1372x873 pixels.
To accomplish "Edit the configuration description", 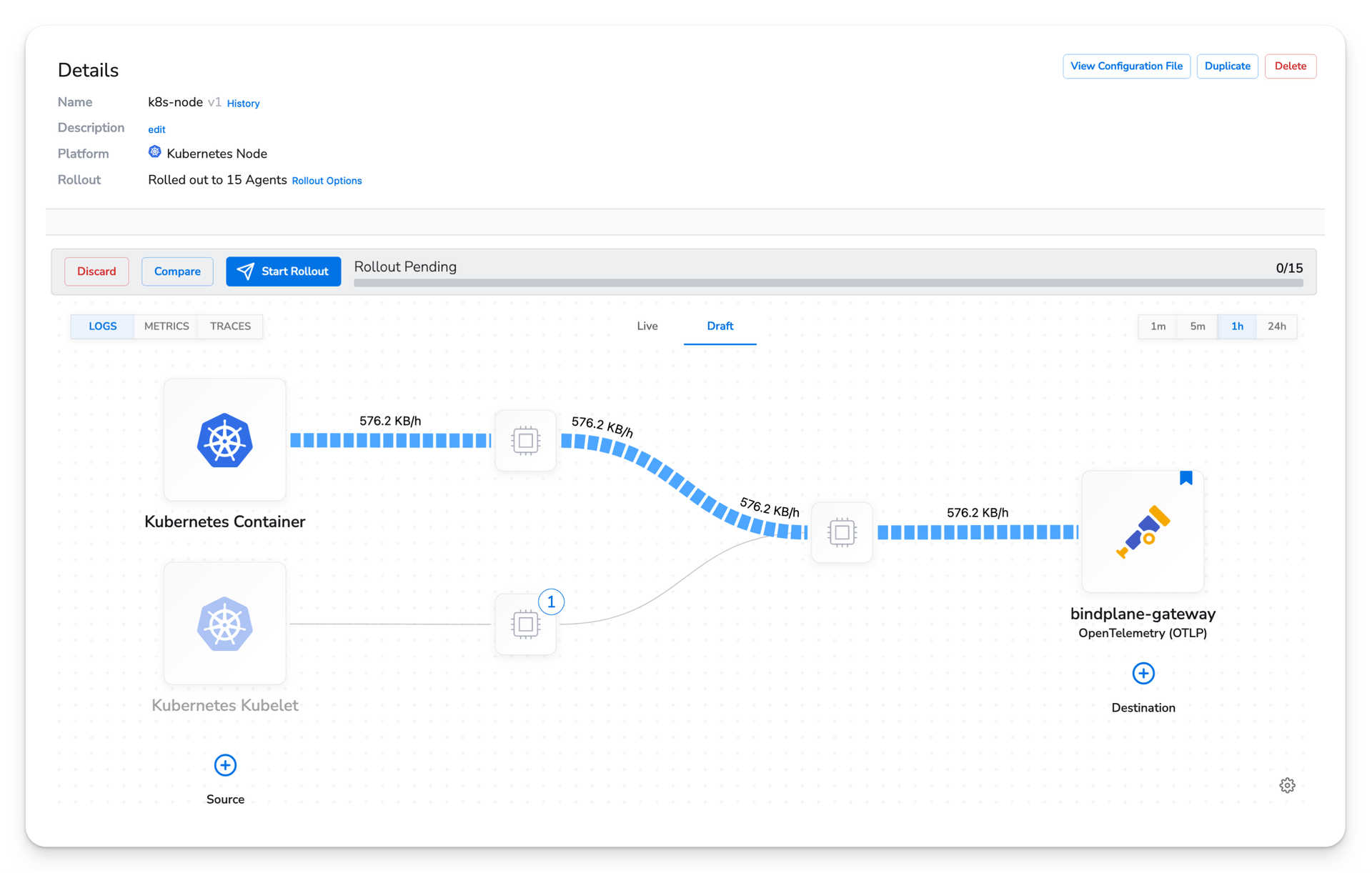I will [x=156, y=129].
